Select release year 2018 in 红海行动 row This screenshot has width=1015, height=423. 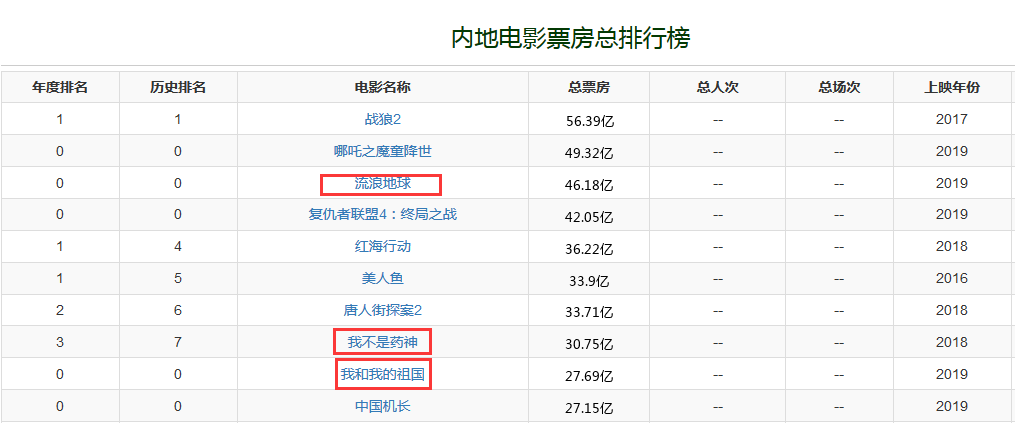coord(952,246)
